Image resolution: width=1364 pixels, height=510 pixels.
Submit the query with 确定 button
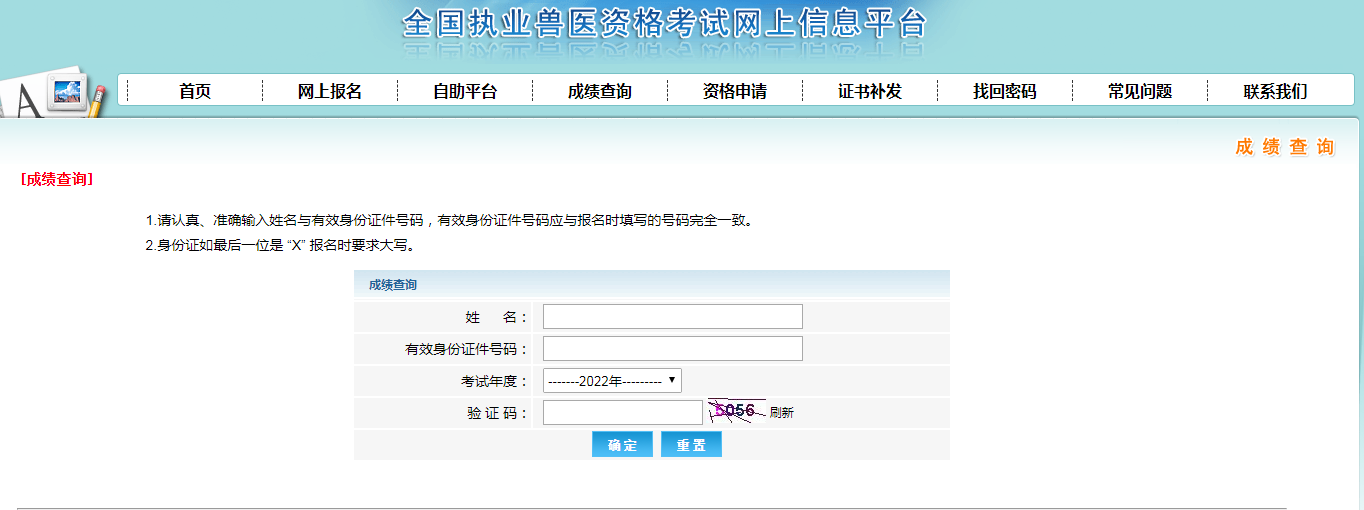click(x=622, y=445)
